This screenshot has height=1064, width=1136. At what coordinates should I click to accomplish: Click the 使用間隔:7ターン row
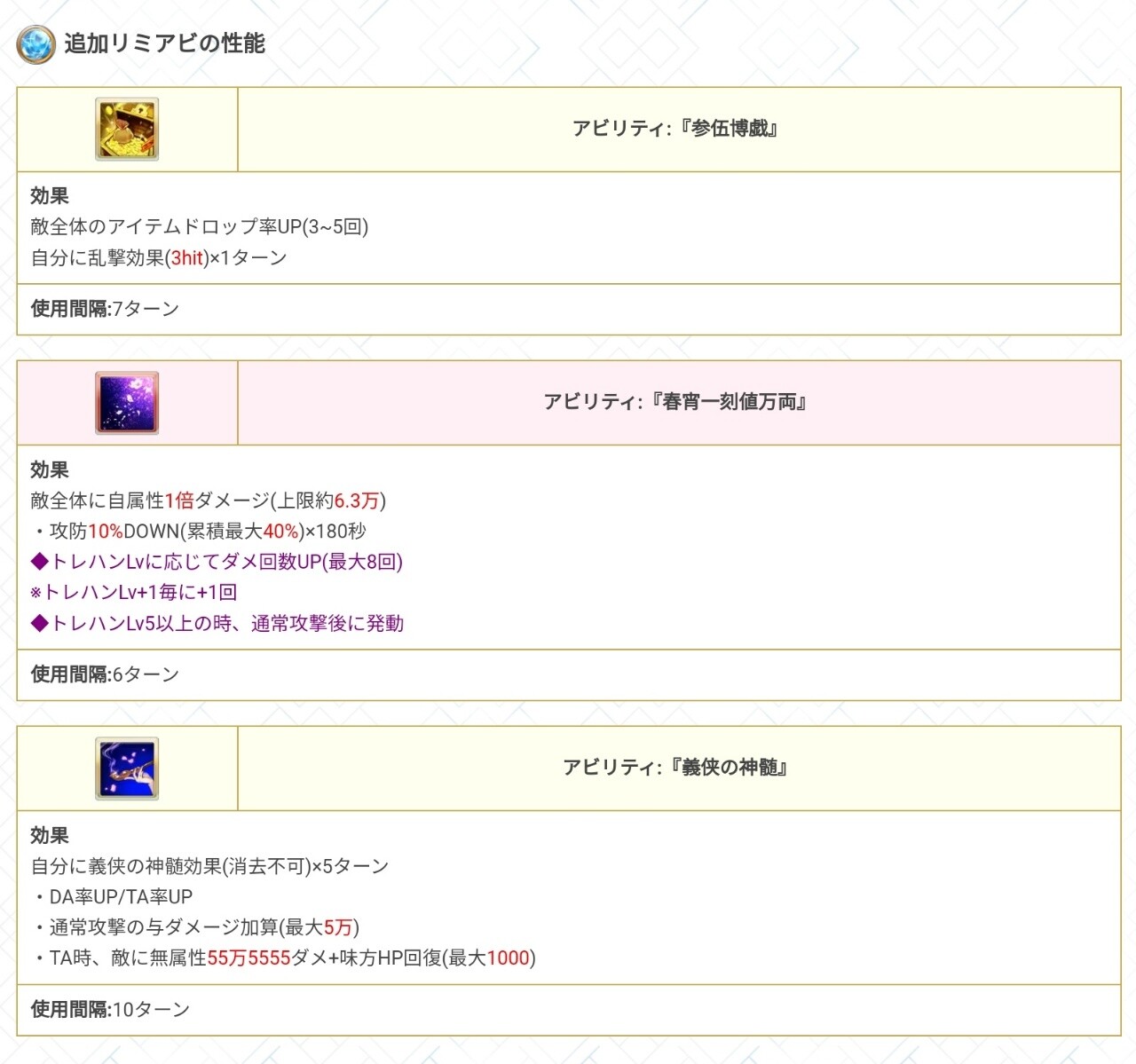[105, 309]
